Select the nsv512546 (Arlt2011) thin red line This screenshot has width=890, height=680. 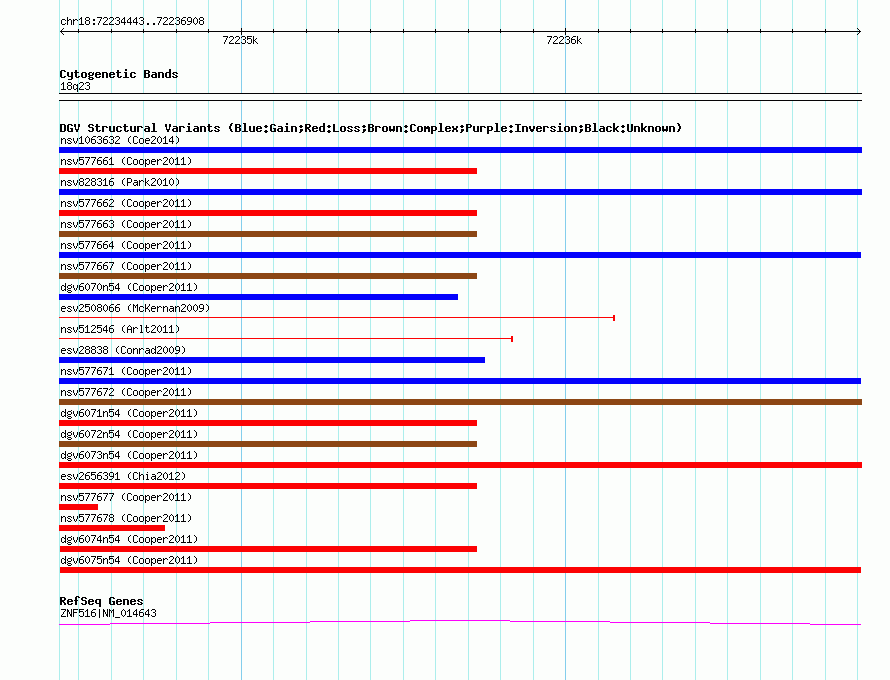point(286,339)
